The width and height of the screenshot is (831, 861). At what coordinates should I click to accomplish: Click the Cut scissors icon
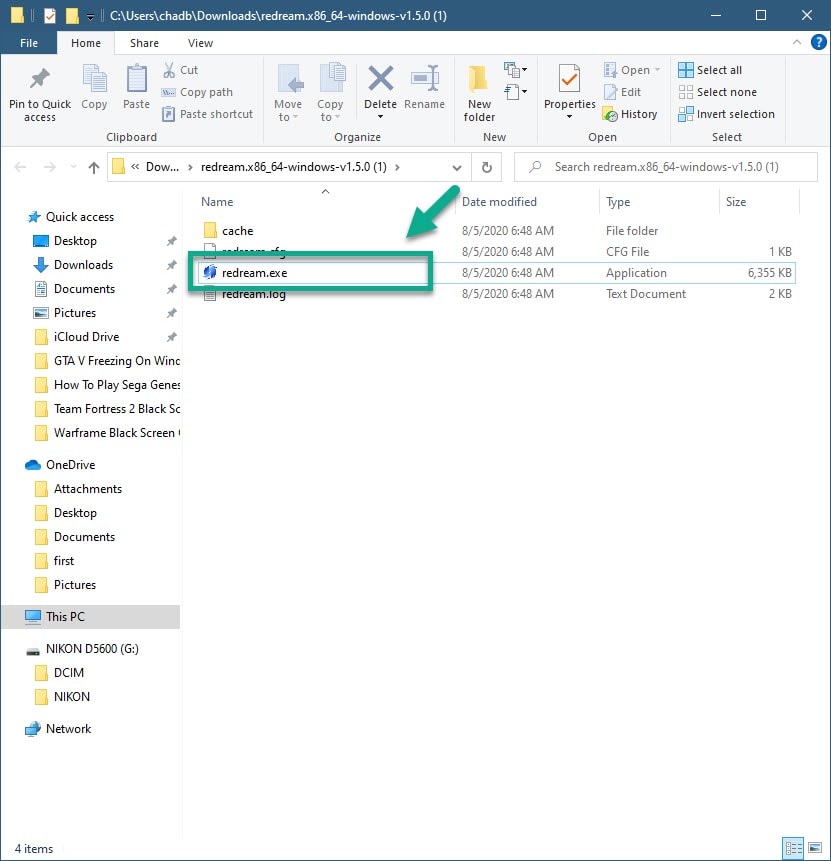click(x=169, y=70)
